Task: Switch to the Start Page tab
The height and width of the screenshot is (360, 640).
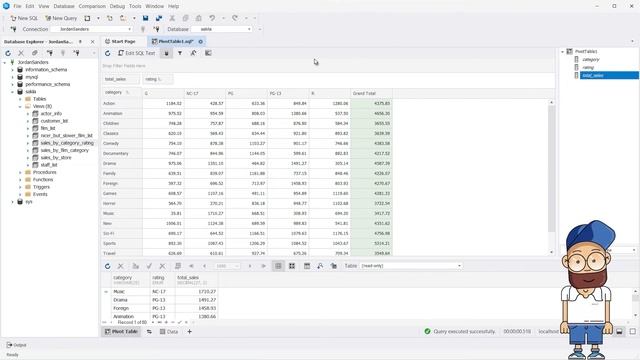Action: (x=120, y=42)
